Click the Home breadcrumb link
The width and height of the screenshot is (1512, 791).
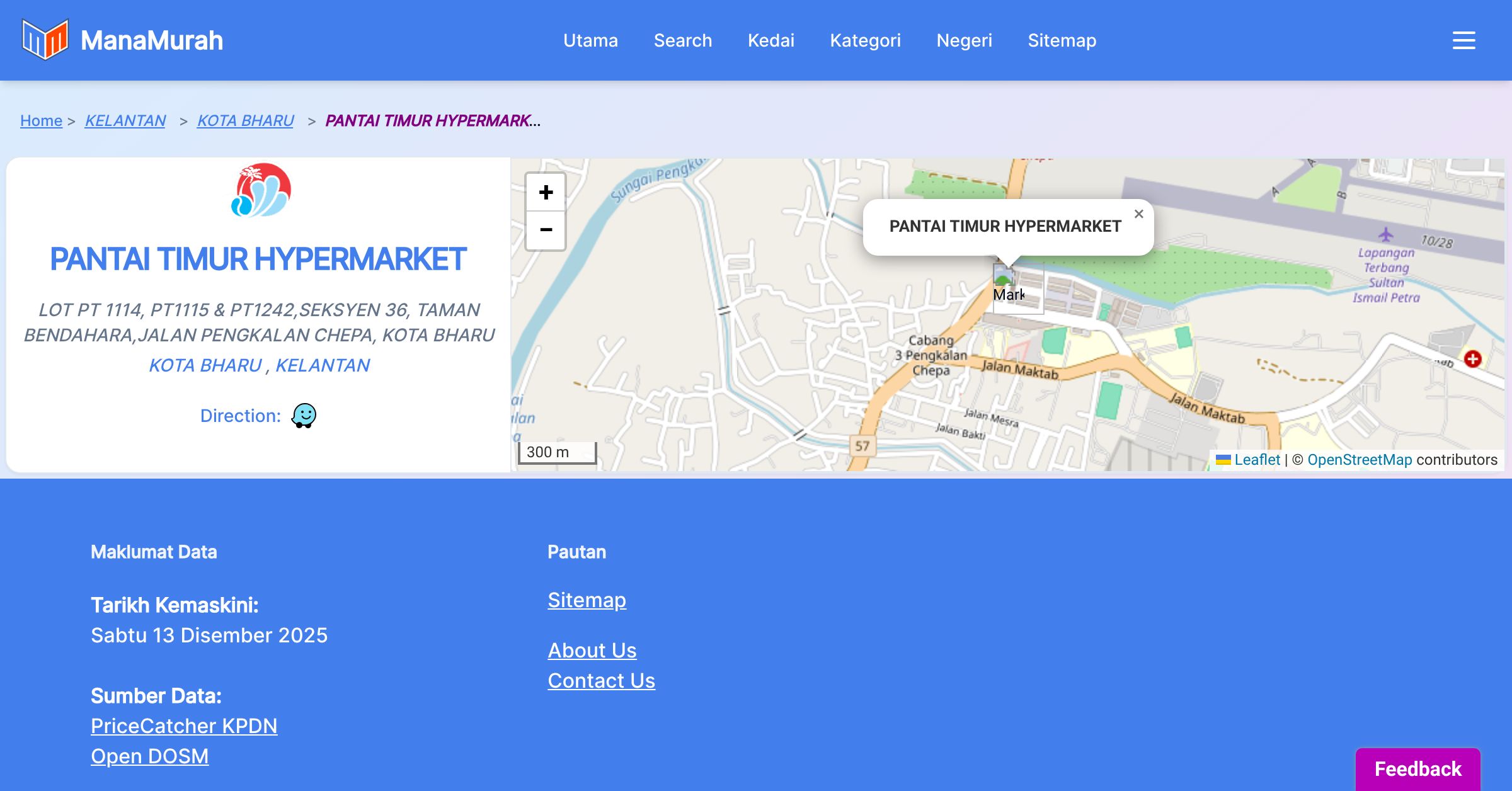click(x=41, y=120)
